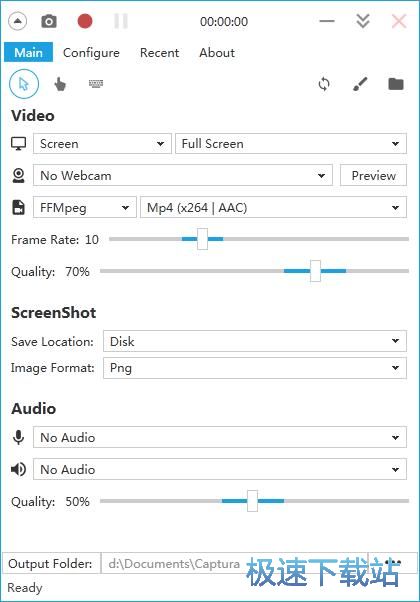The width and height of the screenshot is (420, 602).
Task: Click the Output Folder path field
Action: click(234, 564)
